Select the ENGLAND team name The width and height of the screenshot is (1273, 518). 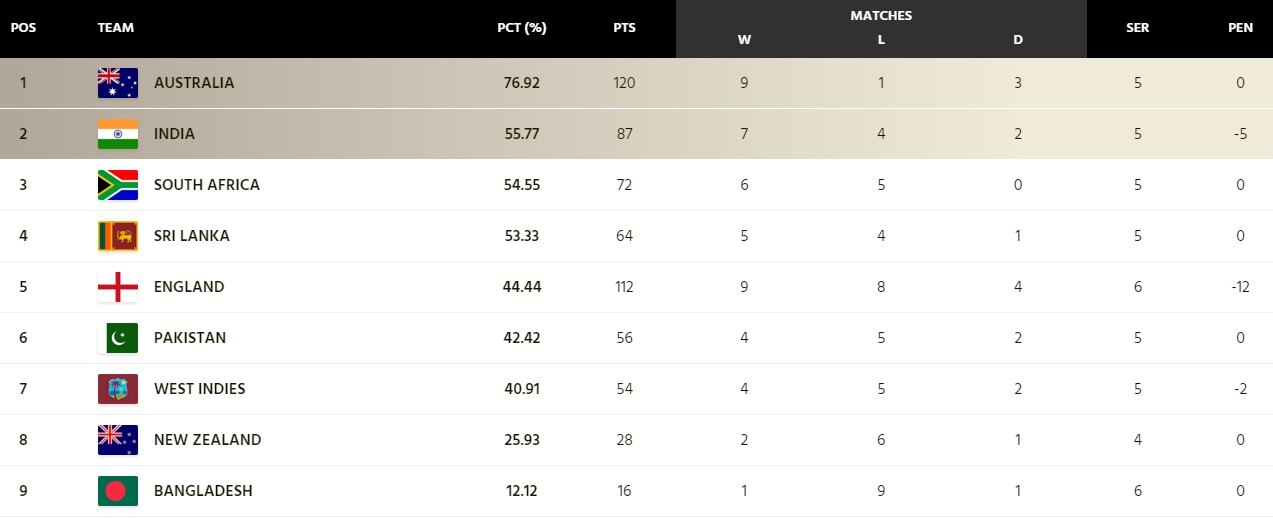pos(189,287)
